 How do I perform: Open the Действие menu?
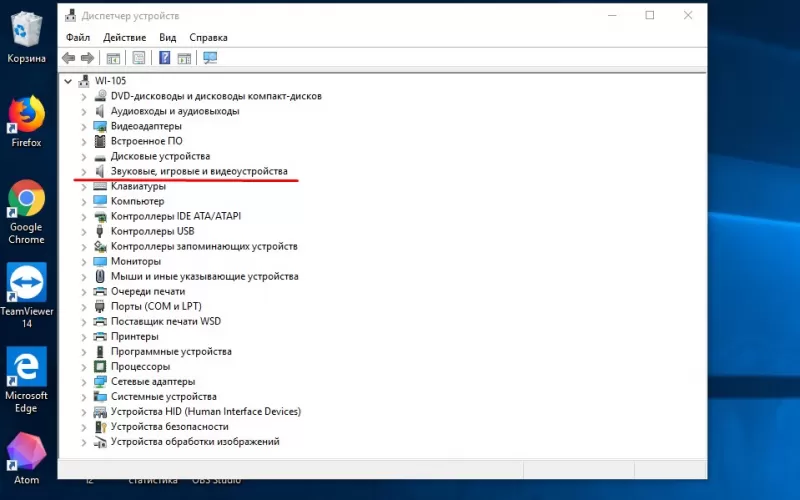point(124,37)
